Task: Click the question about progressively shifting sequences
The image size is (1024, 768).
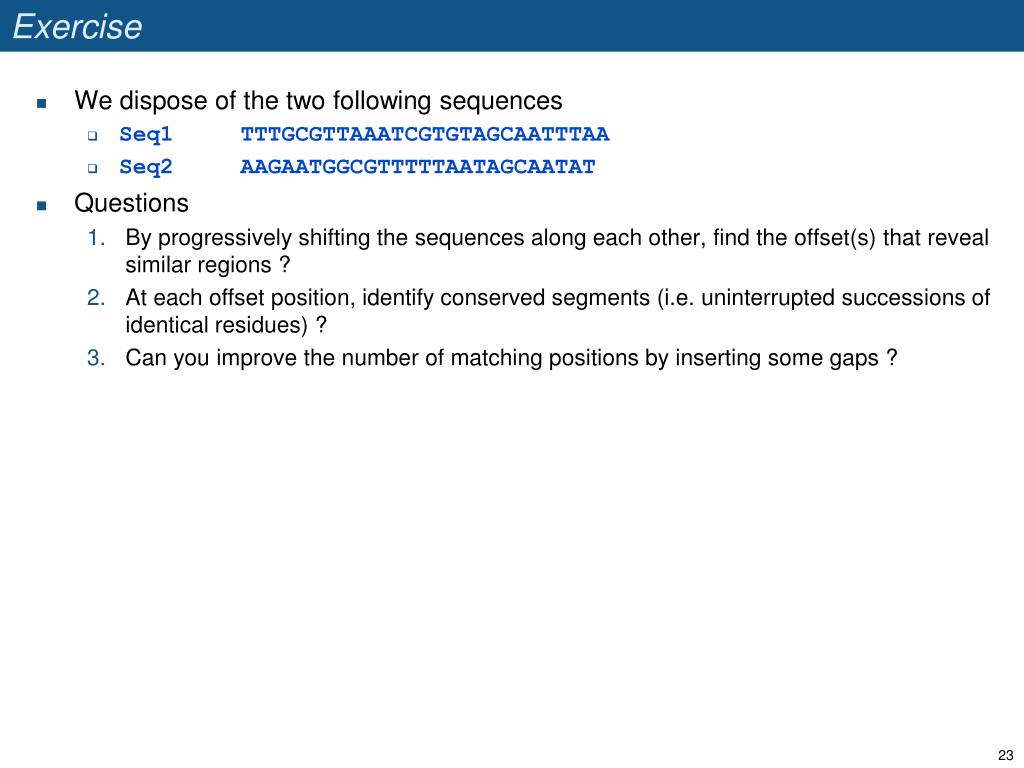Action: (x=557, y=251)
